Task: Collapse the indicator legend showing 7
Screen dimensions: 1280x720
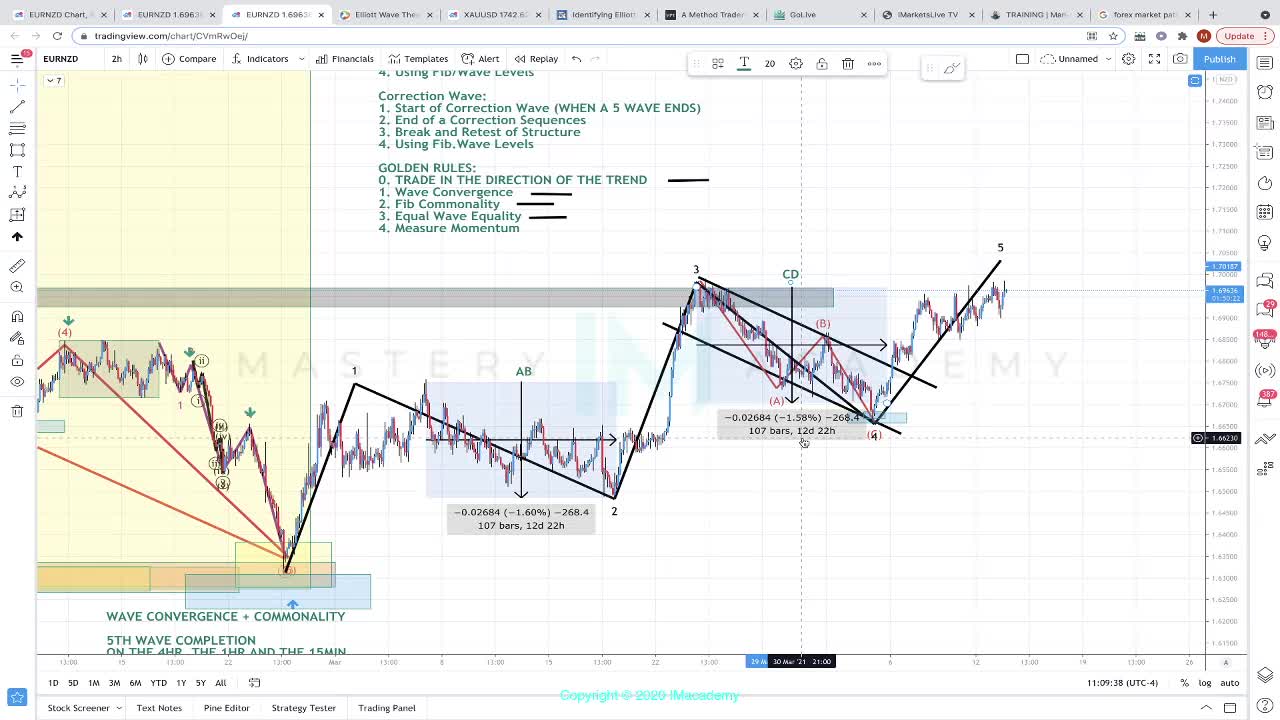Action: pyautogui.click(x=55, y=80)
